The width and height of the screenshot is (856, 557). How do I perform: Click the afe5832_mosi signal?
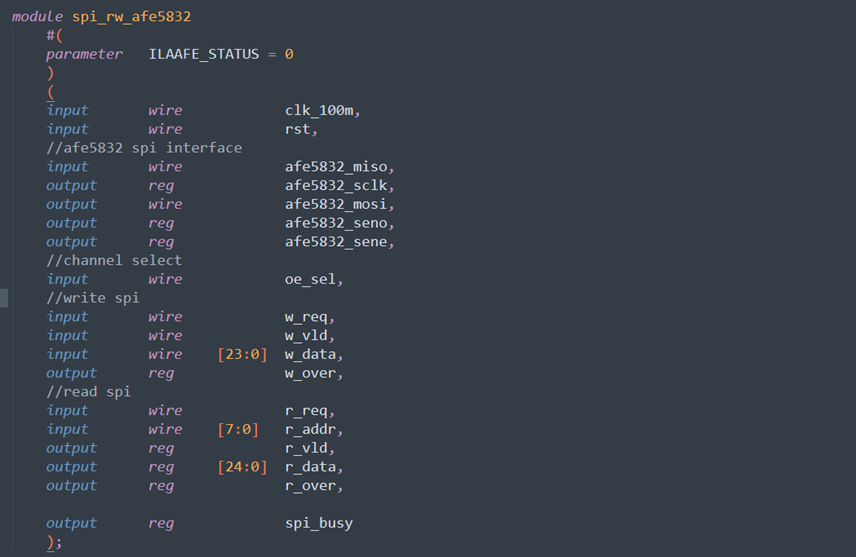tap(336, 204)
